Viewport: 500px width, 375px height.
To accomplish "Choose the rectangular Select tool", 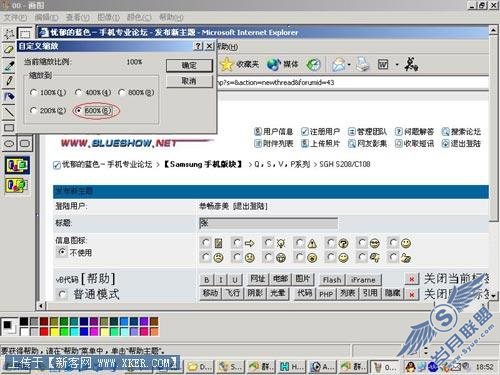I will click(24, 33).
